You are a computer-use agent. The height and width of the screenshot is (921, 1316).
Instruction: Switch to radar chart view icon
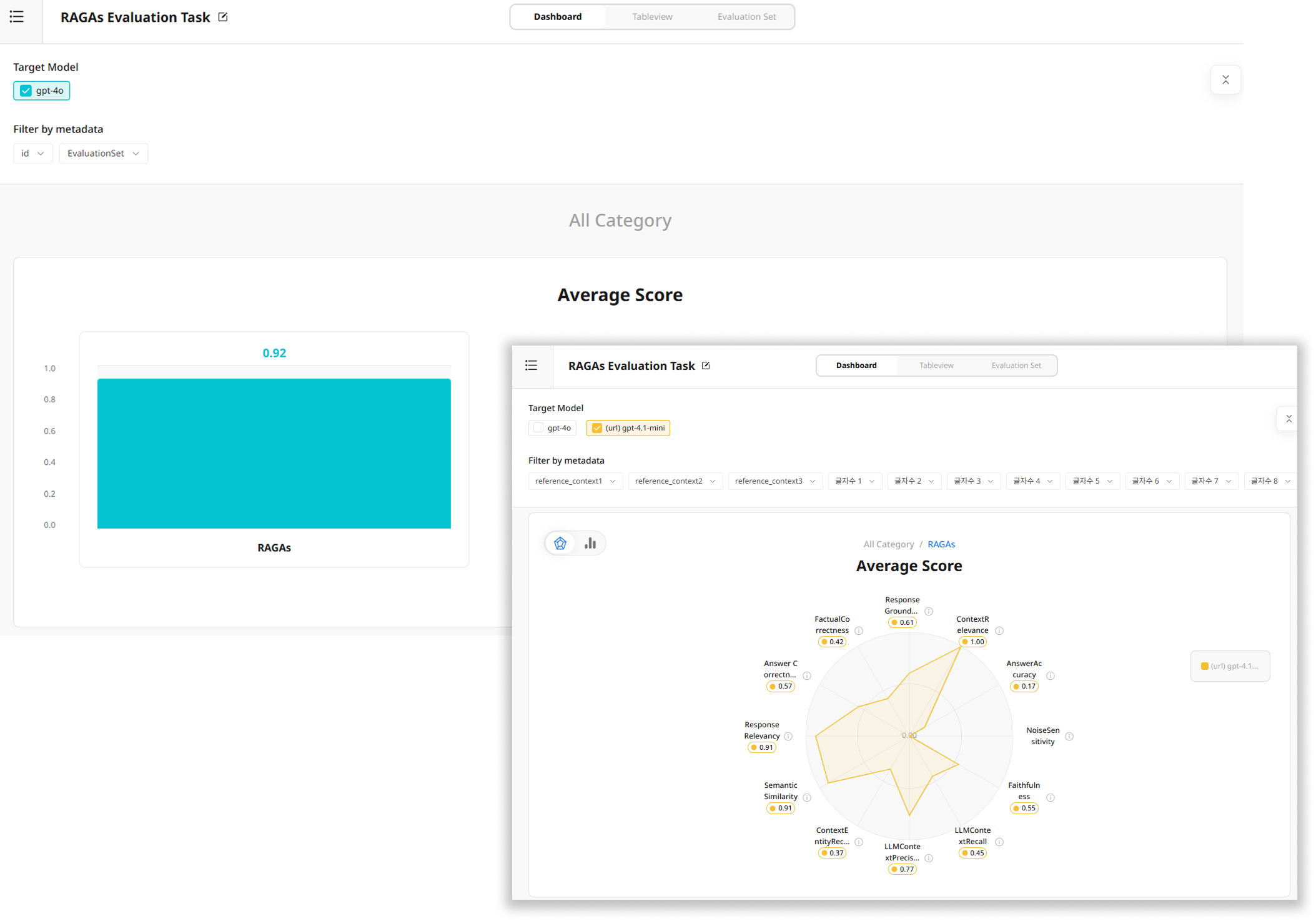coord(560,543)
